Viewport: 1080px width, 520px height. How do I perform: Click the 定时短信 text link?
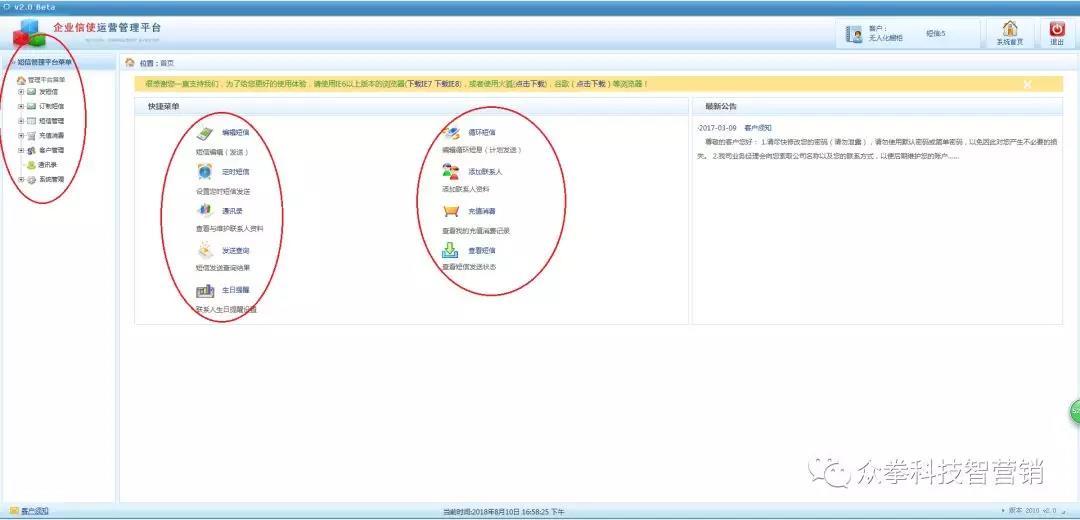tap(236, 171)
